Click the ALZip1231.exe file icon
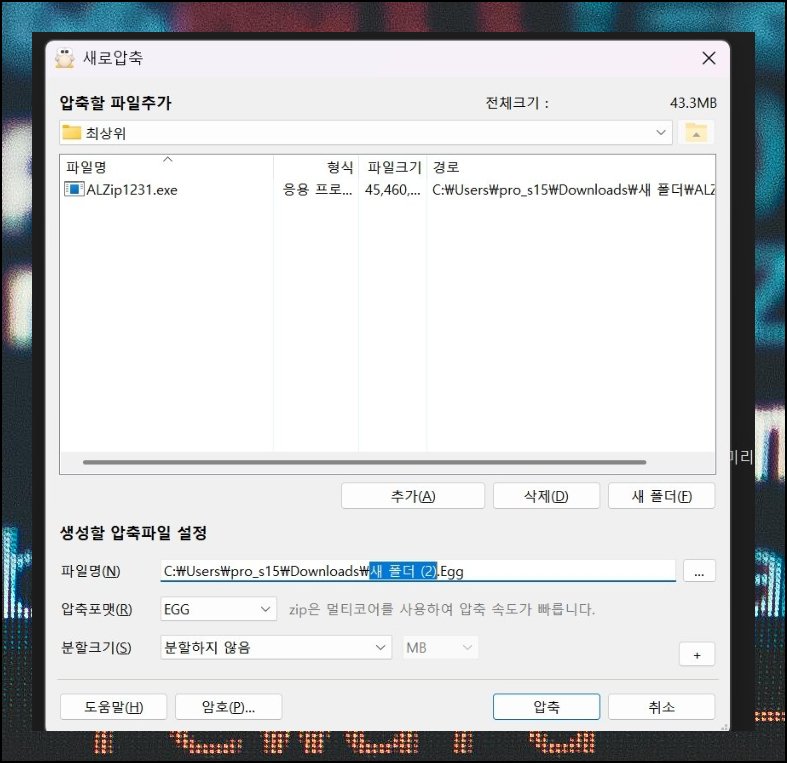Image resolution: width=787 pixels, height=763 pixels. [x=74, y=189]
